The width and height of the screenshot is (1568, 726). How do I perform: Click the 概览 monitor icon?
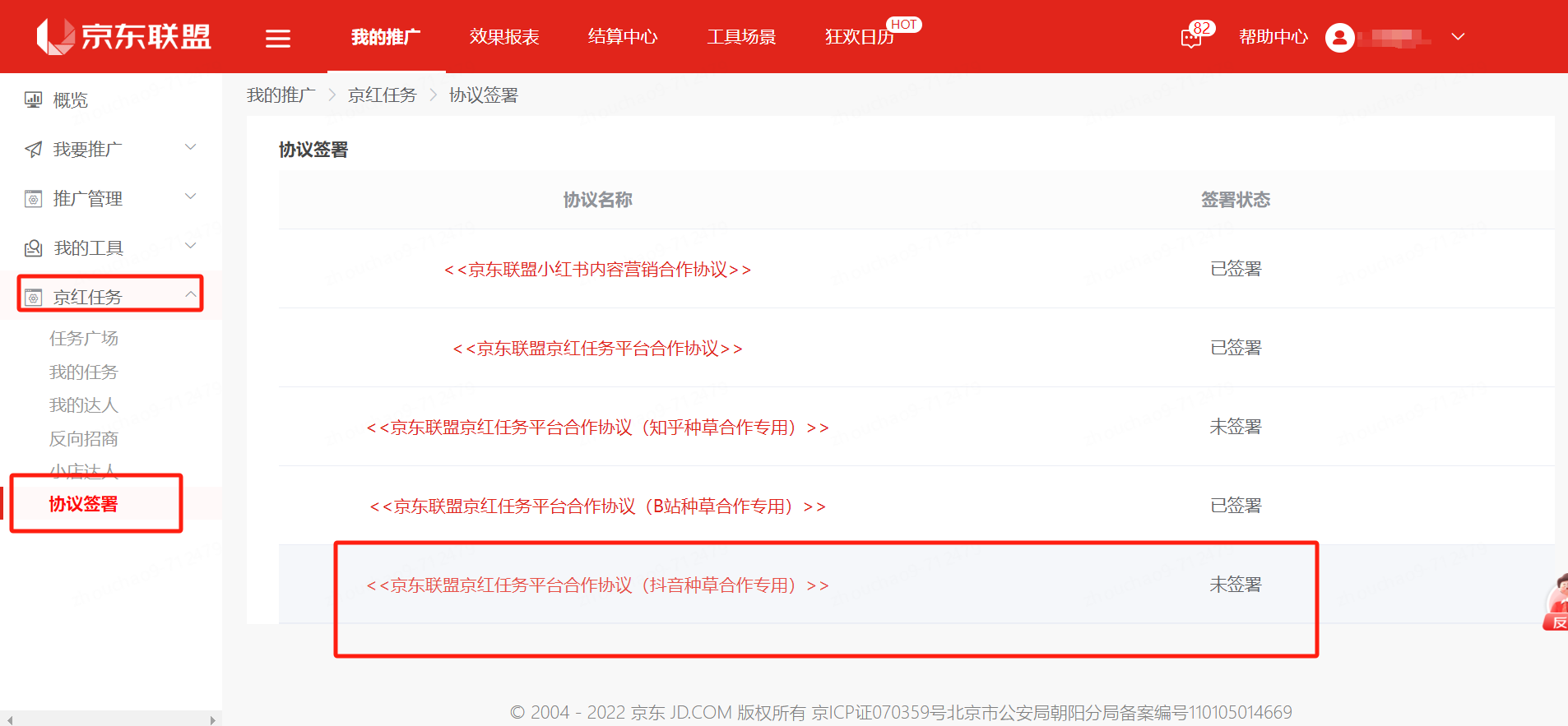point(33,100)
